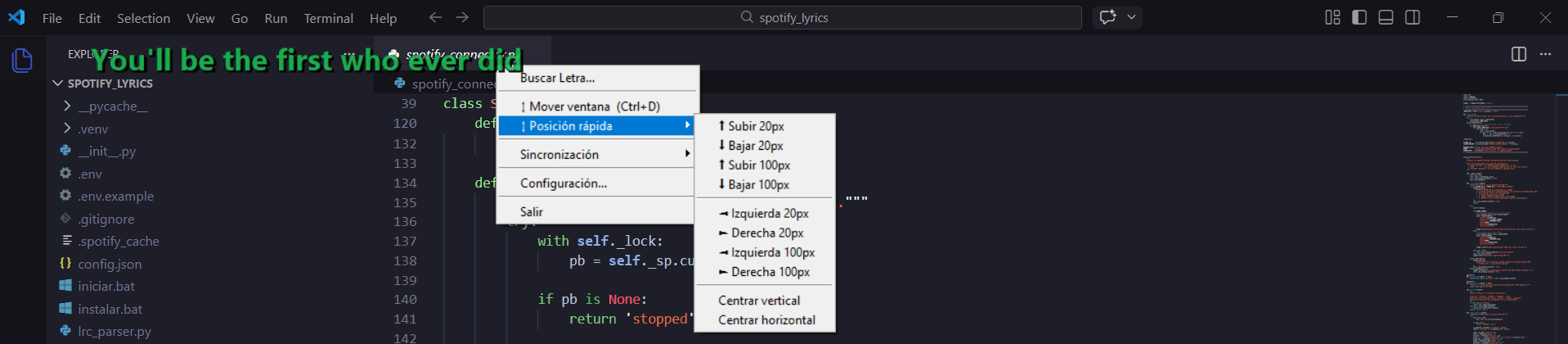Click the spotify_lyrics search box
The image size is (1568, 344).
[782, 17]
